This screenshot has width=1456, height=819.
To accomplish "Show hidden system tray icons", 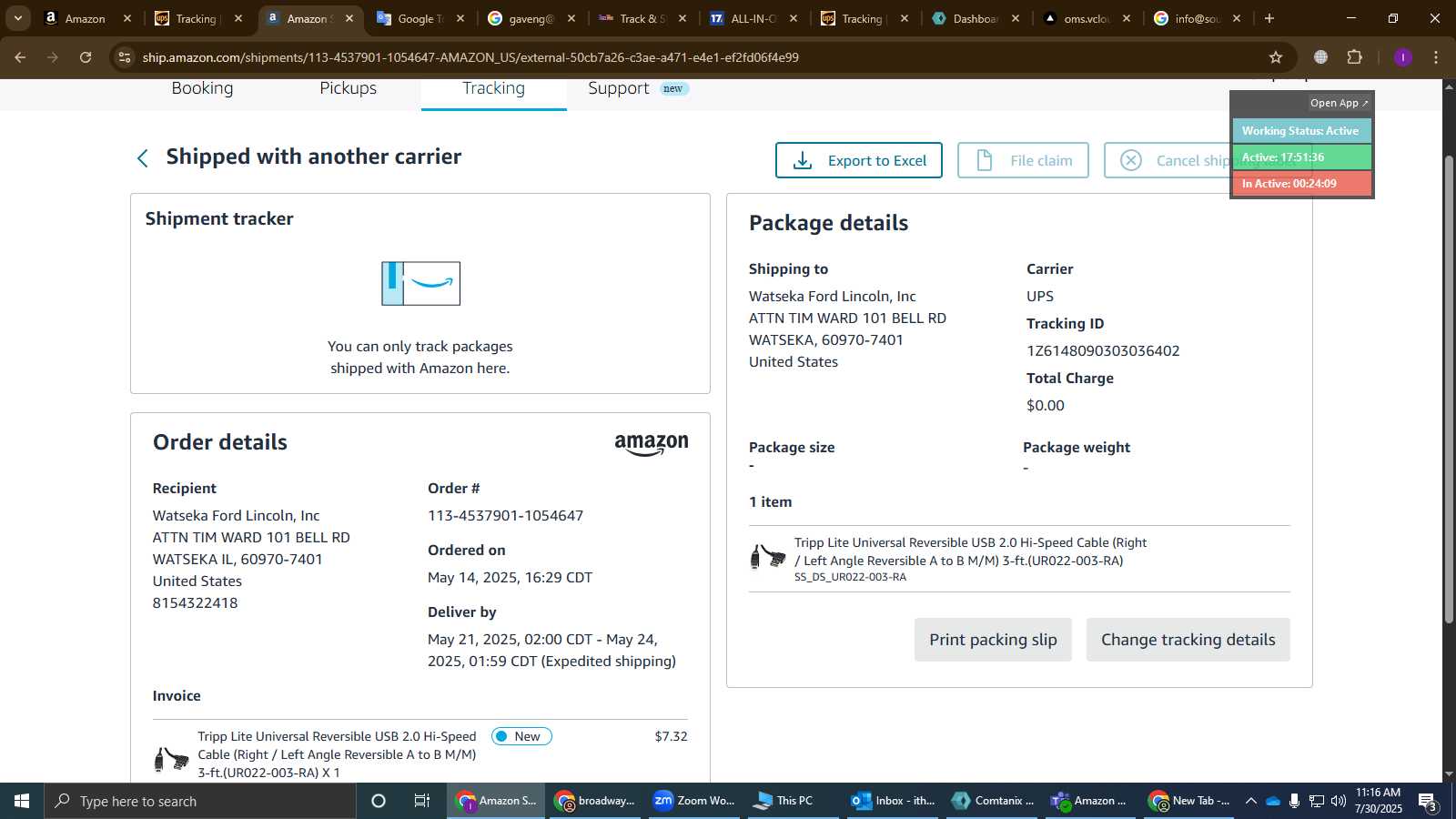I will 1251,801.
